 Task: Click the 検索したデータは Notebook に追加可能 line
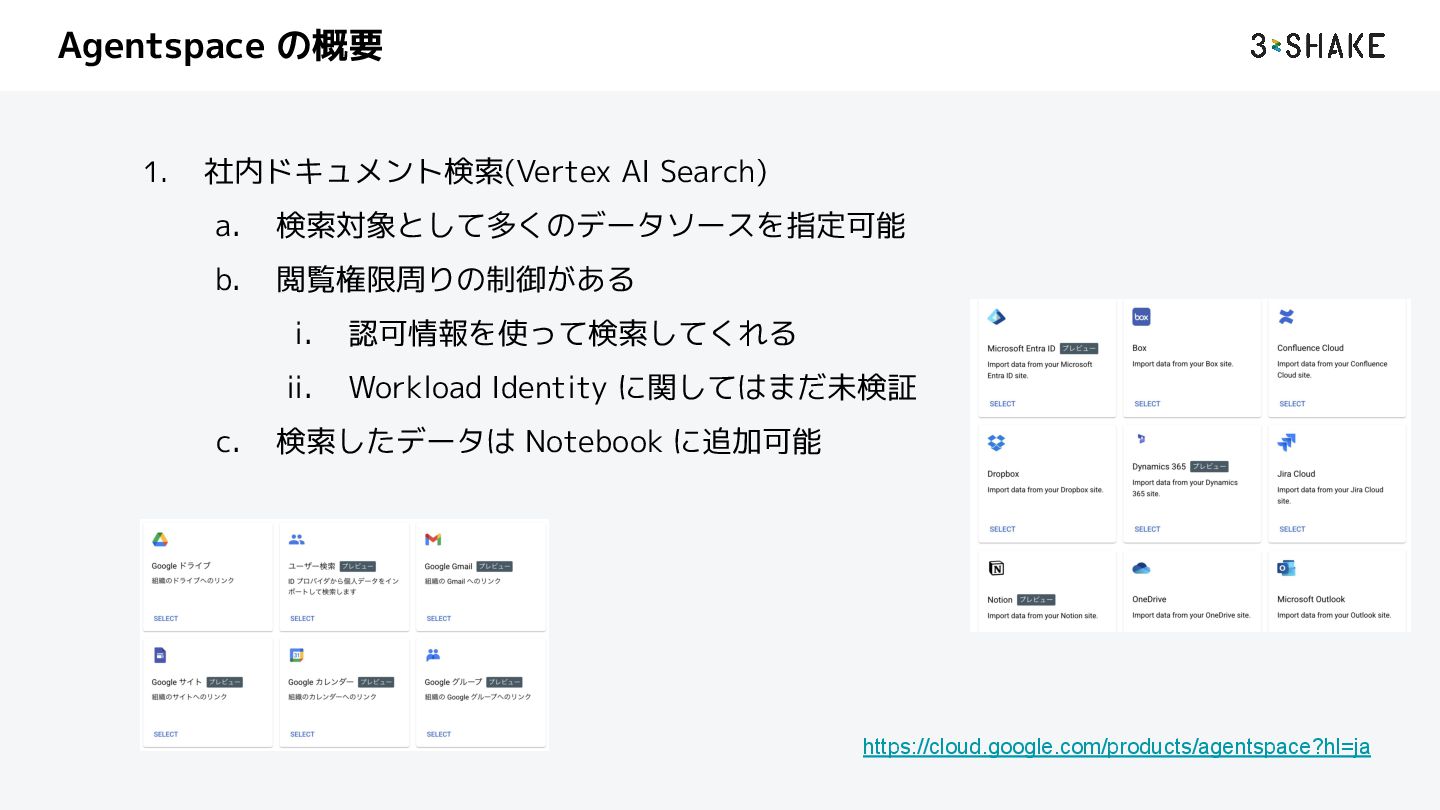[548, 441]
